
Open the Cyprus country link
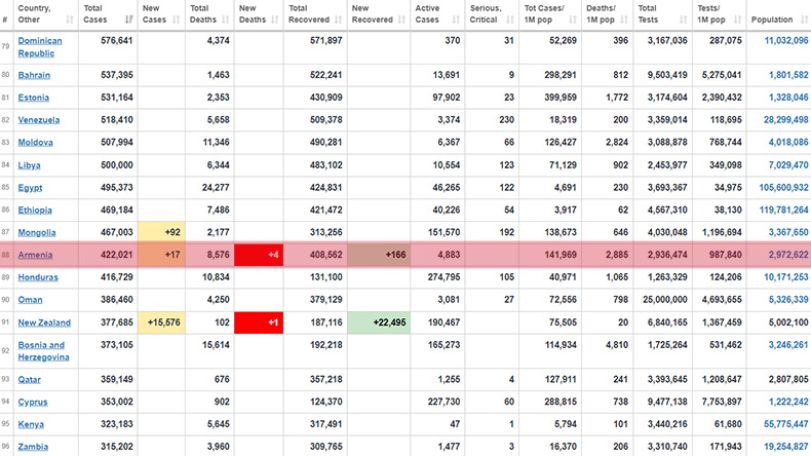(33, 402)
